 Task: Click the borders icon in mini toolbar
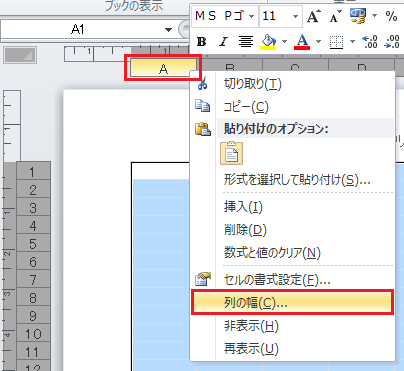click(336, 42)
